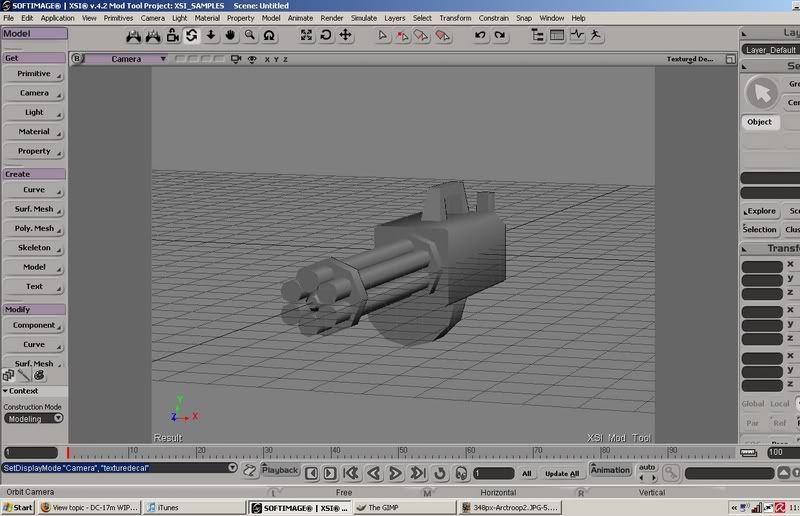
Task: Click the Skeleton create button
Action: (34, 248)
